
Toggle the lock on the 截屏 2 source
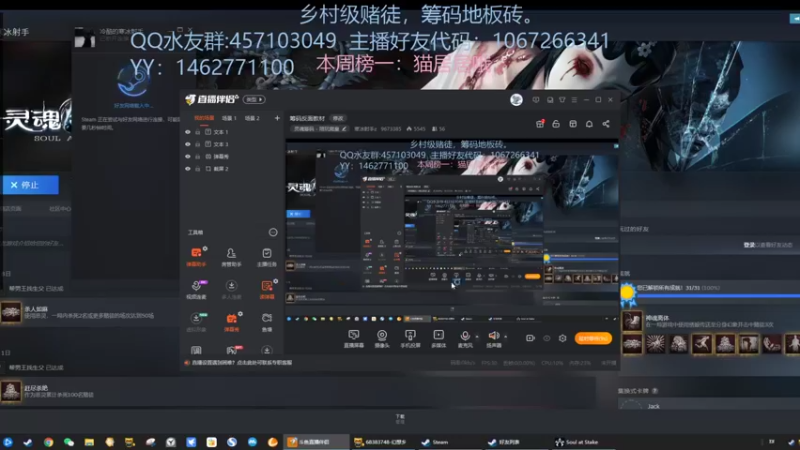[x=197, y=169]
